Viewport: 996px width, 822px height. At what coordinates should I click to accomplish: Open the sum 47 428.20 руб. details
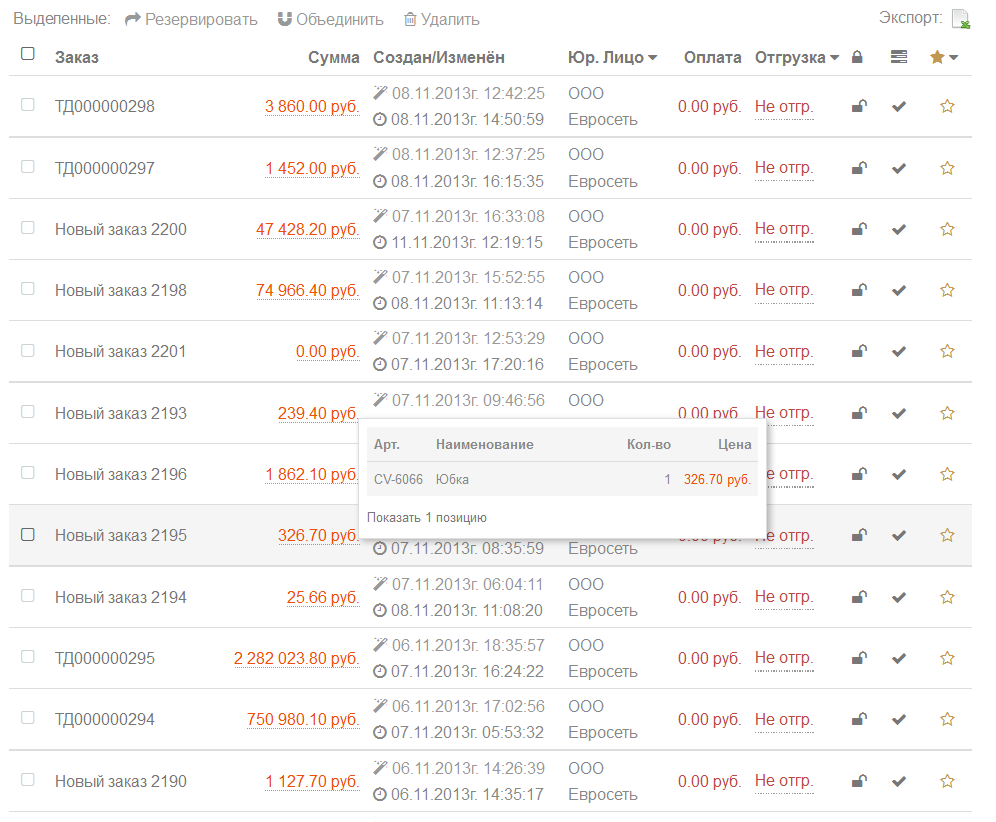tap(307, 229)
